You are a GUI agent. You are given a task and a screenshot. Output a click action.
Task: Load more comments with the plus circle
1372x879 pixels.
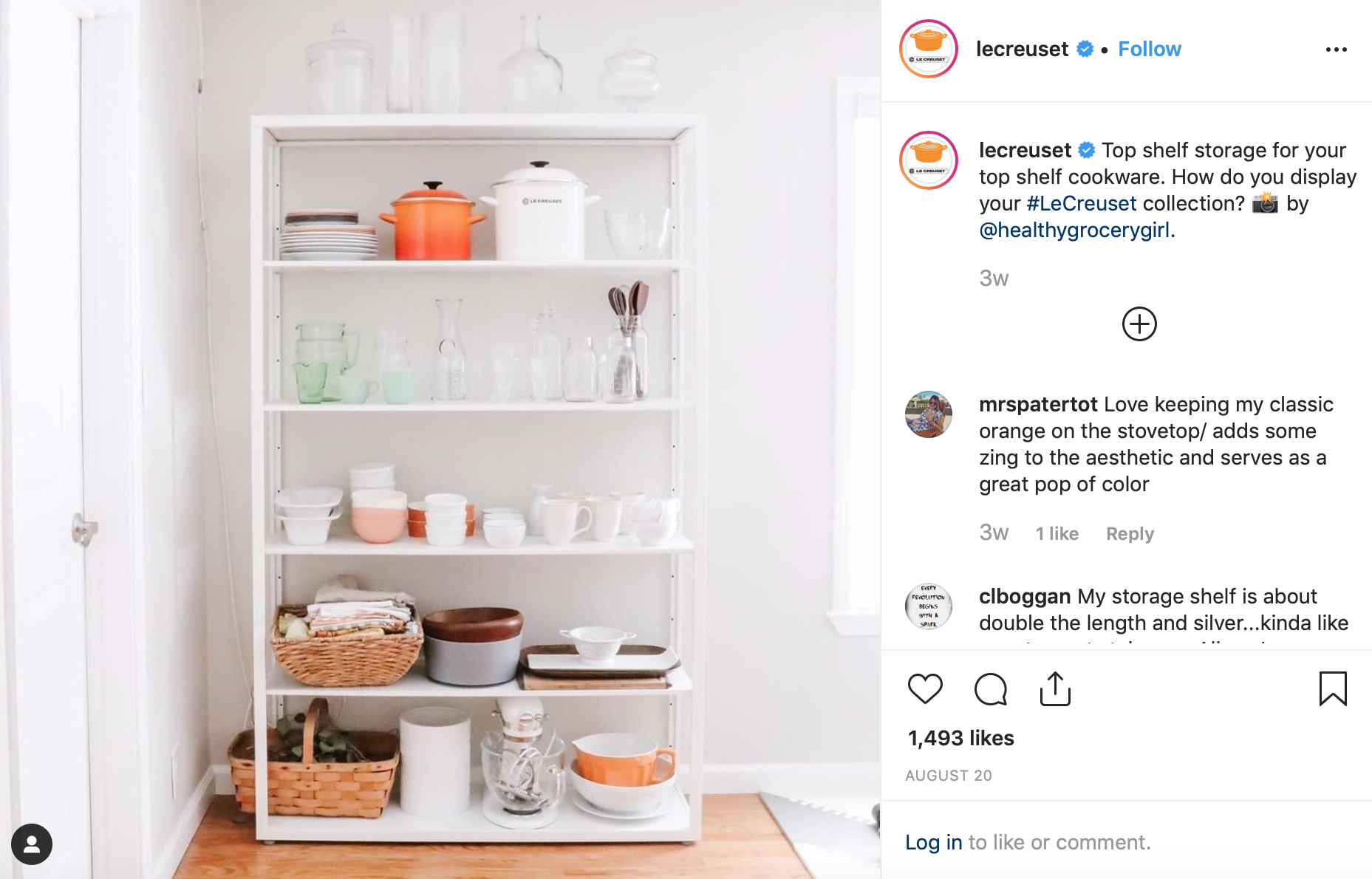click(1139, 324)
